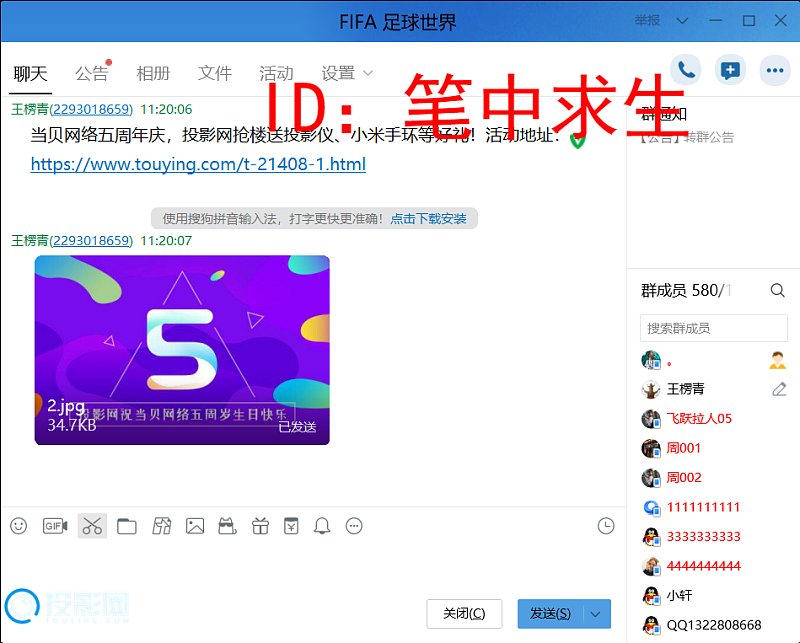The width and height of the screenshot is (800, 643).
Task: Open the GIF animation picker
Action: pos(55,526)
